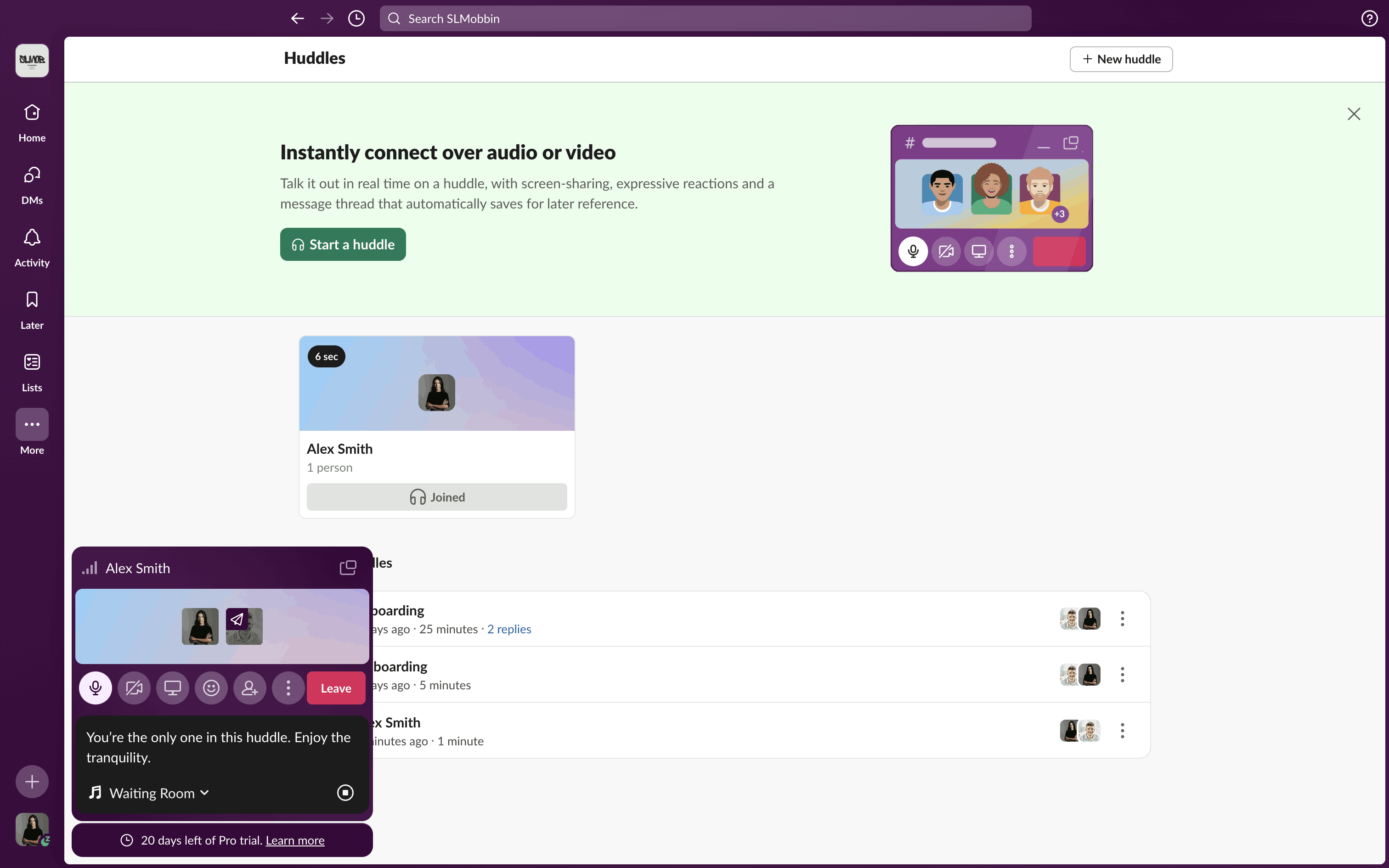Open the Later bookmarks view

32,310
